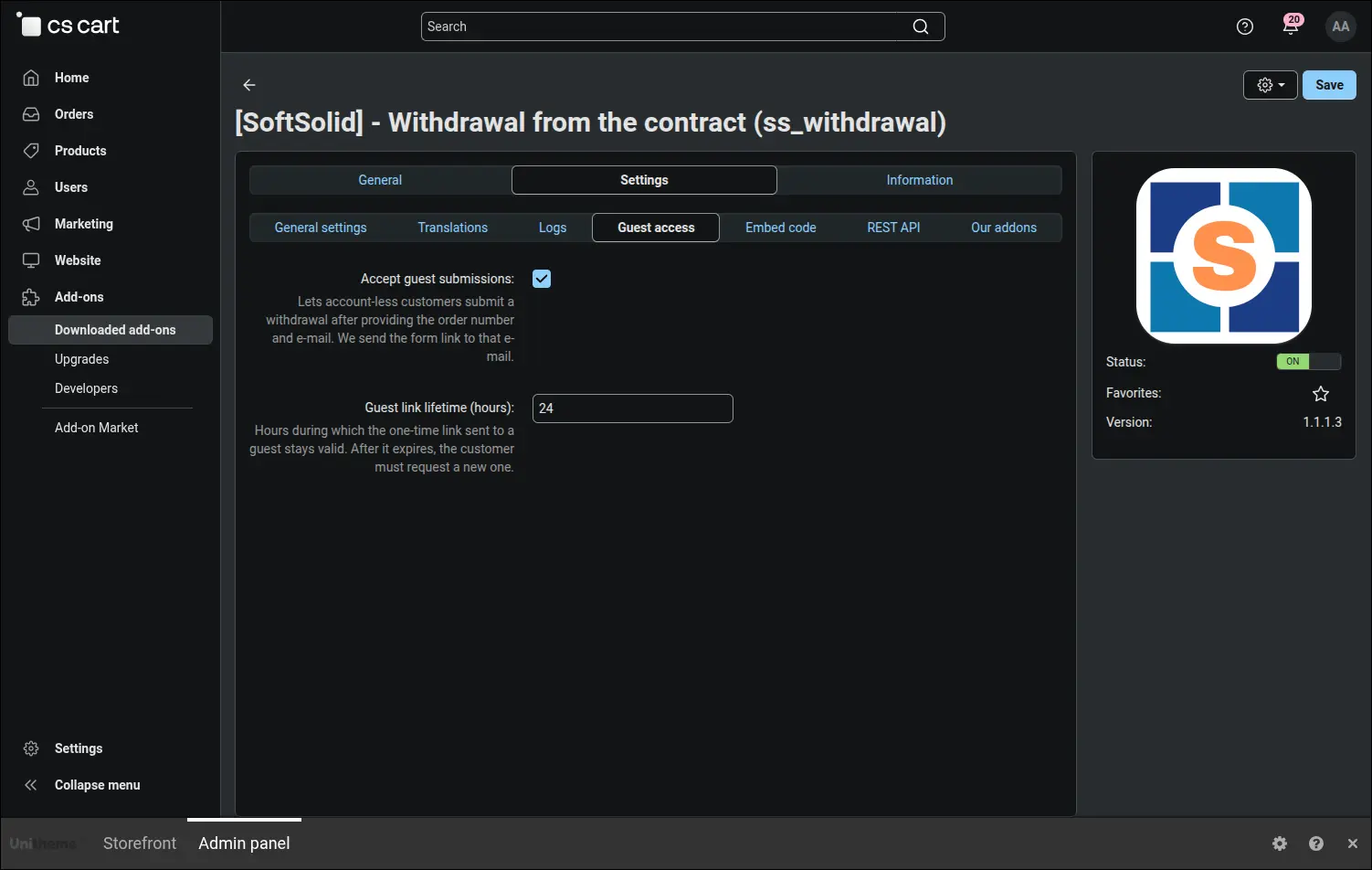The height and width of the screenshot is (870, 1372).
Task: Click the Marketing megaphone icon
Action: [31, 224]
